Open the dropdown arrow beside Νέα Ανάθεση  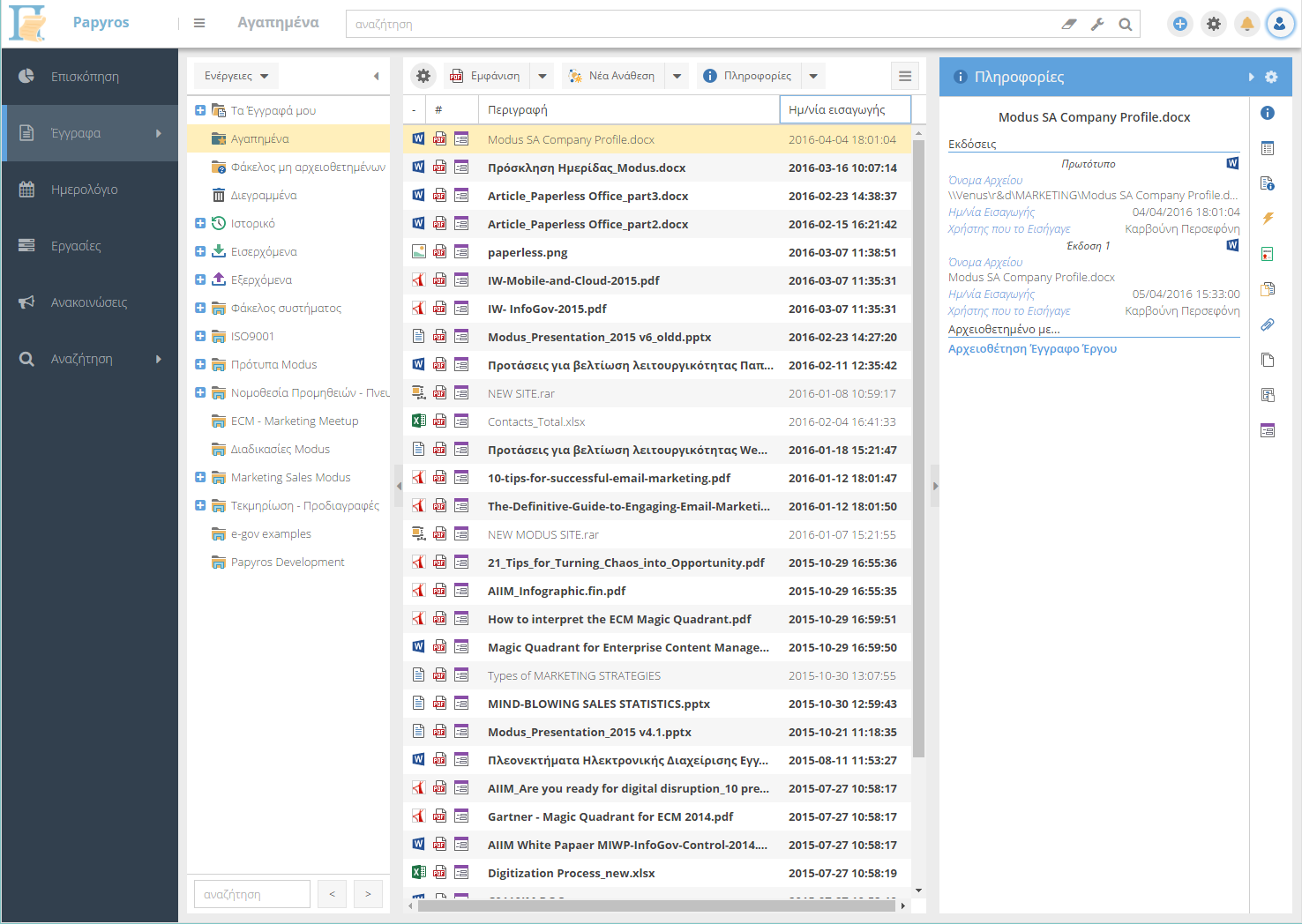(677, 76)
